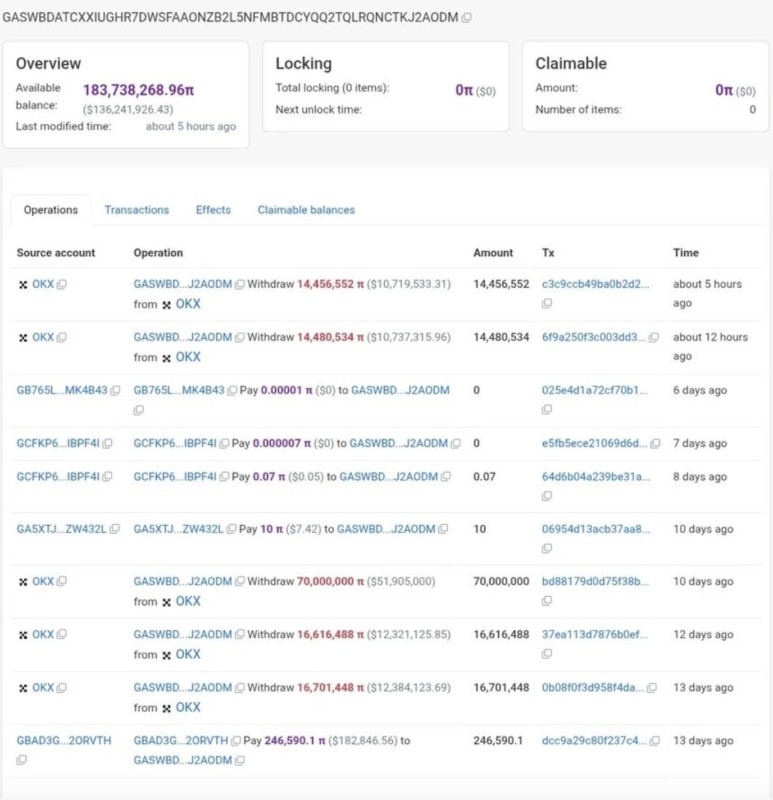Select the Claimable balances tab
The width and height of the screenshot is (773, 800).
click(x=306, y=210)
